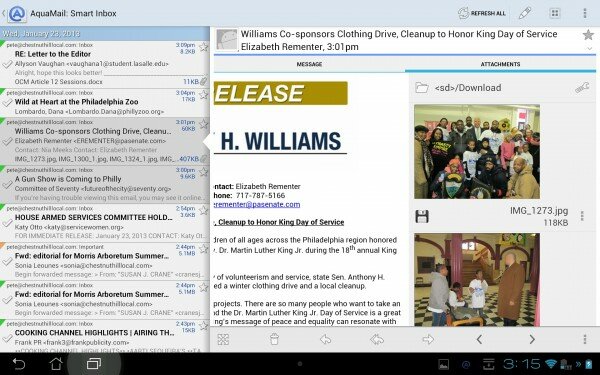This screenshot has width=600, height=375.
Task: Tap the AquaMail app logo icon
Action: 17,14
